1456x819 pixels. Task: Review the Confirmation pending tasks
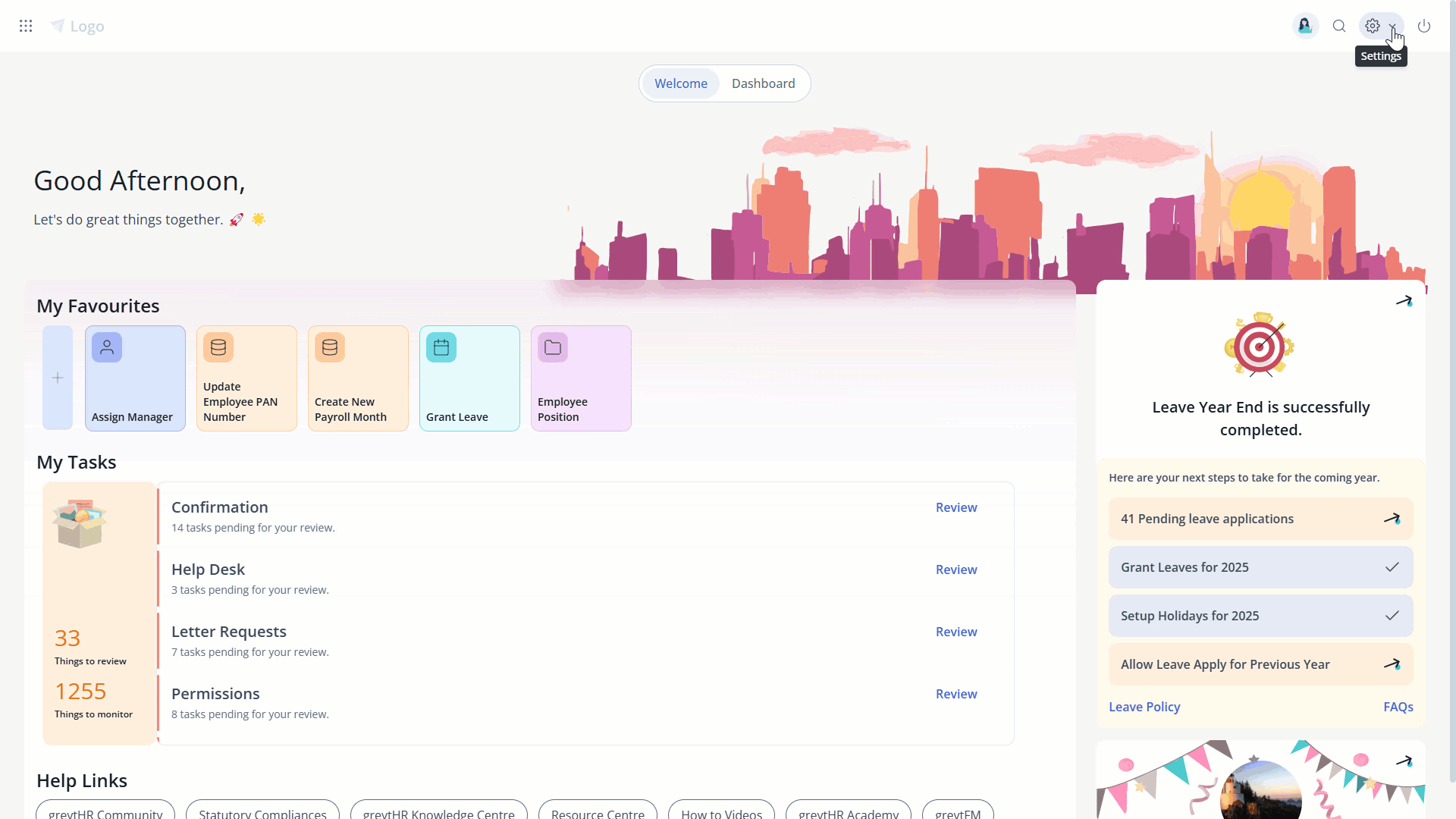coord(955,507)
